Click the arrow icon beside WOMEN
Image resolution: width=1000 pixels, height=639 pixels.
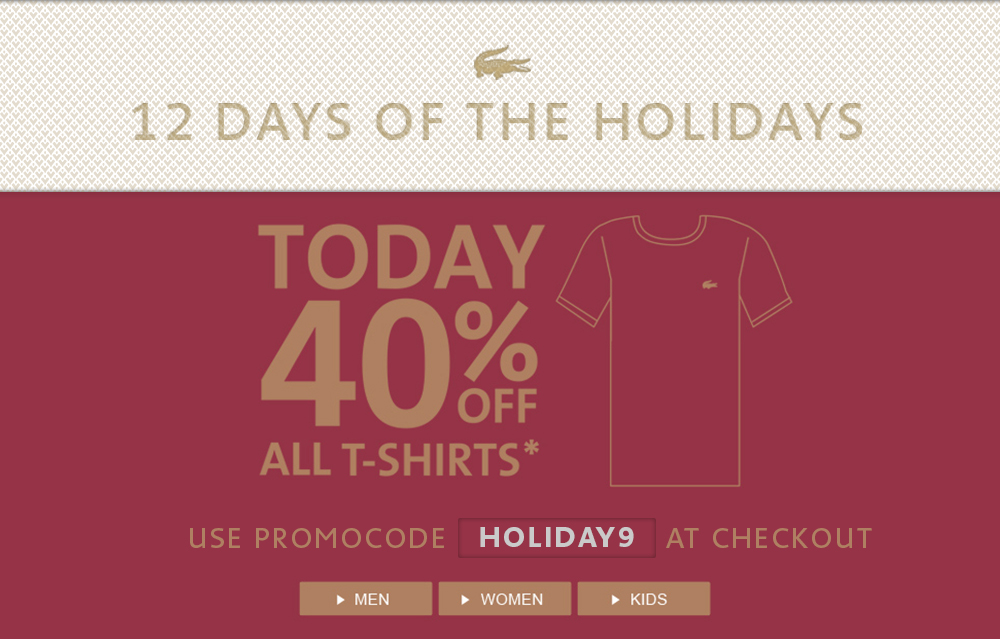(x=466, y=600)
